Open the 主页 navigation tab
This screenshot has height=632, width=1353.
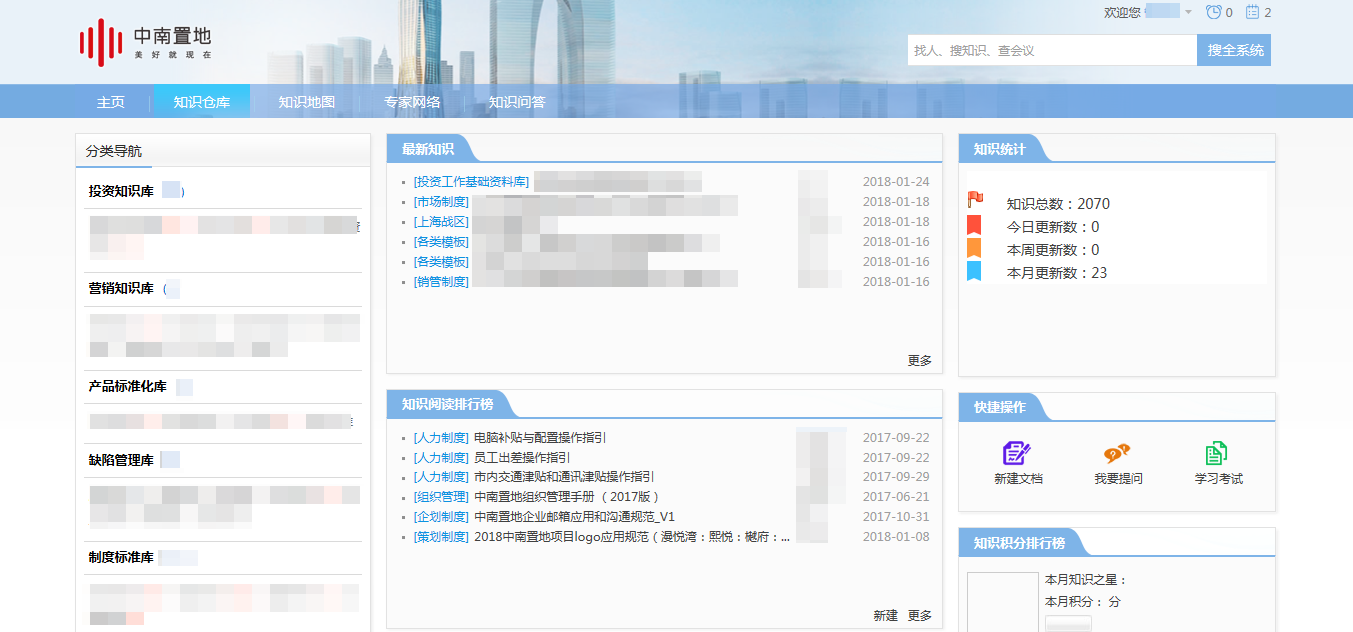tap(111, 102)
